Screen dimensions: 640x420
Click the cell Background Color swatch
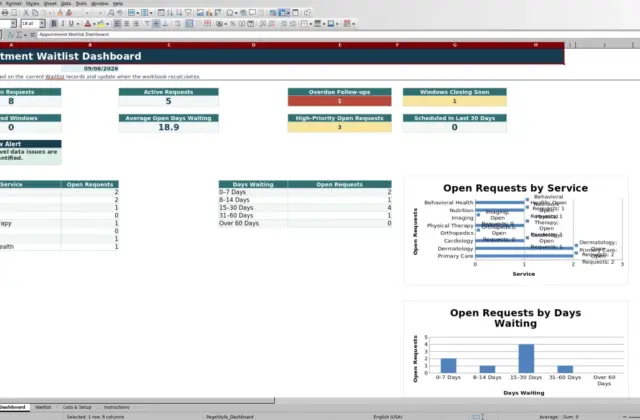point(331,24)
